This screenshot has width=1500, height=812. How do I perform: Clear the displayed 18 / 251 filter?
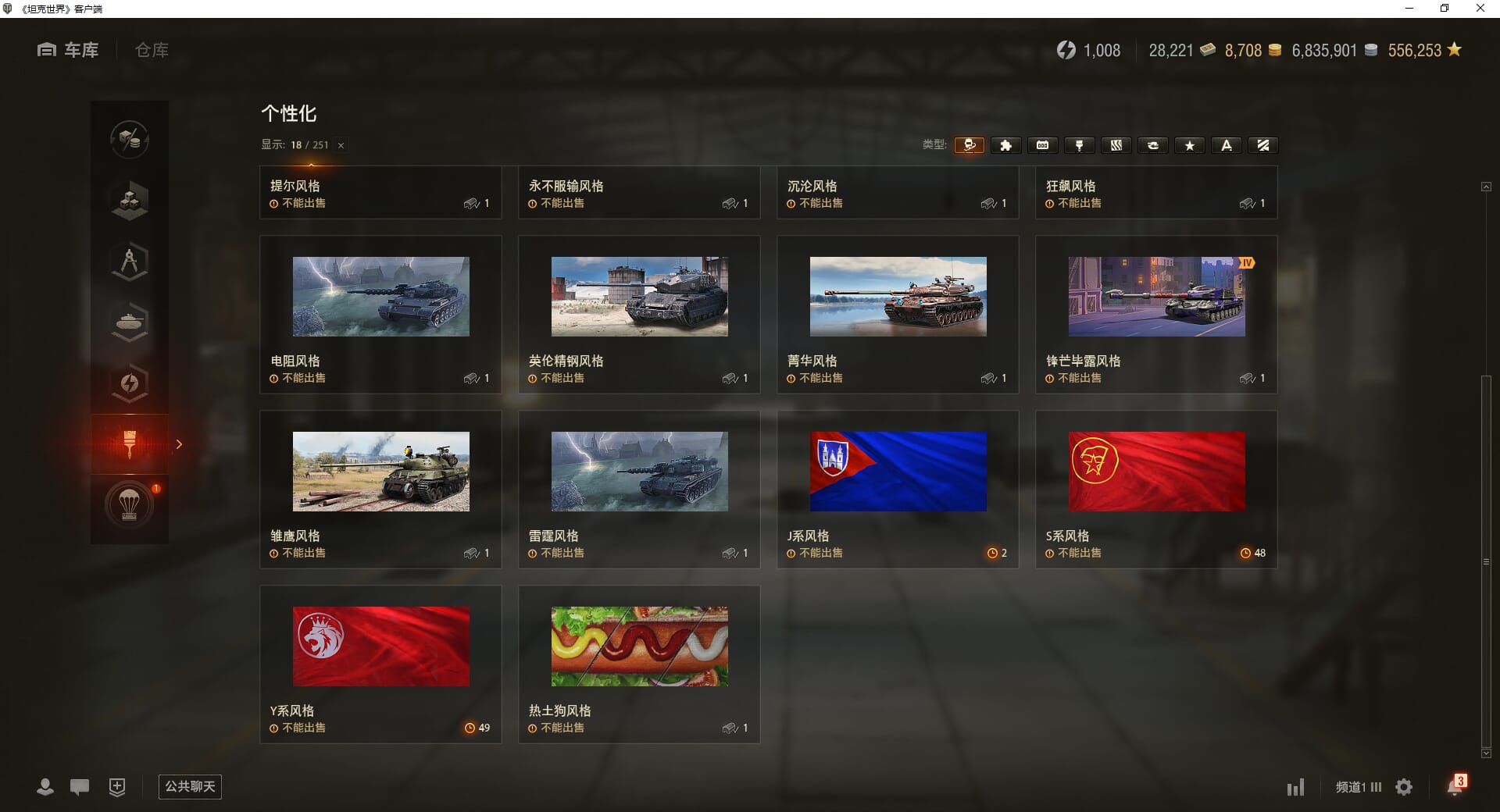[341, 145]
